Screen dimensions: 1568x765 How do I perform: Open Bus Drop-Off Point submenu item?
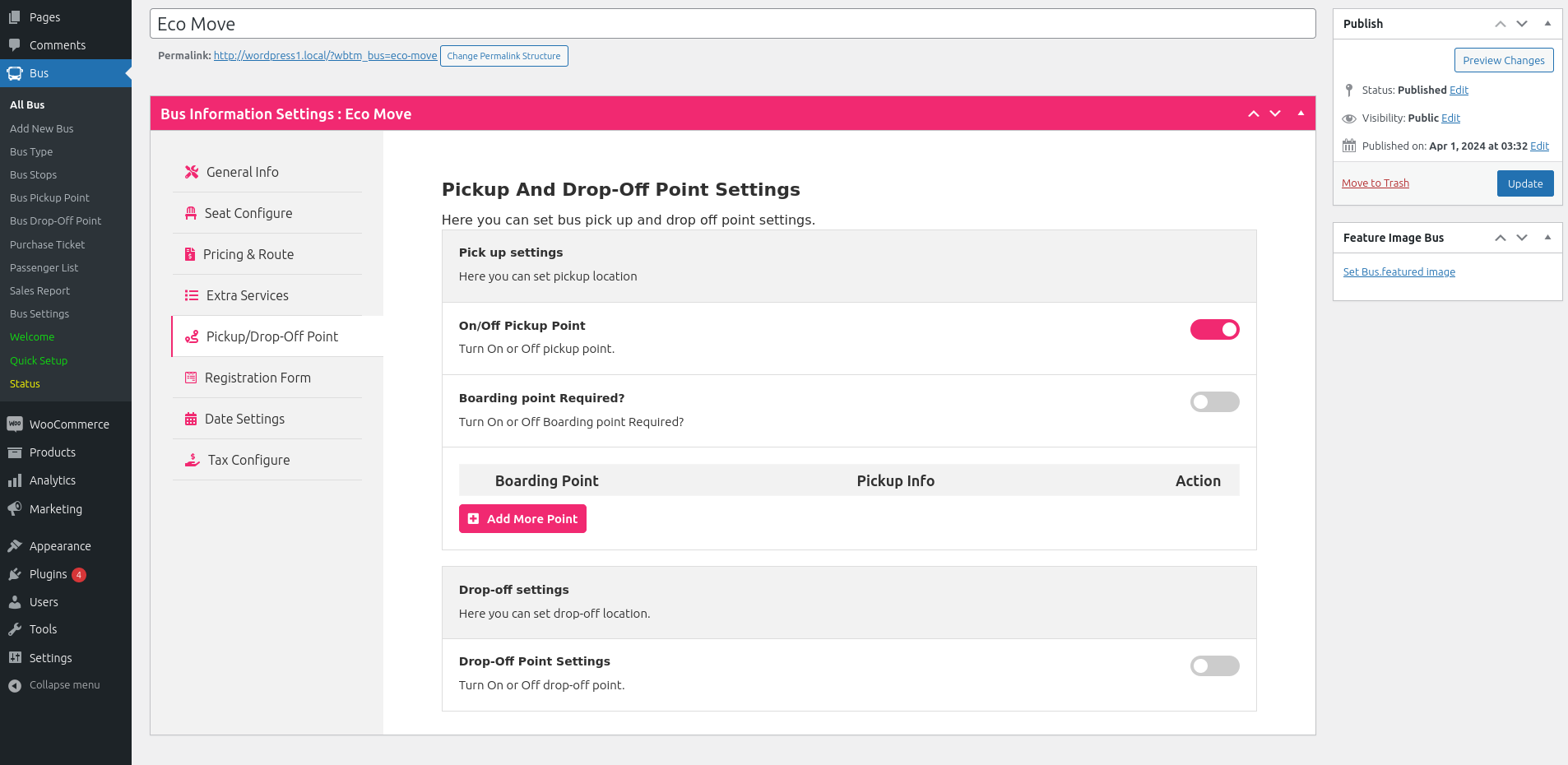56,220
